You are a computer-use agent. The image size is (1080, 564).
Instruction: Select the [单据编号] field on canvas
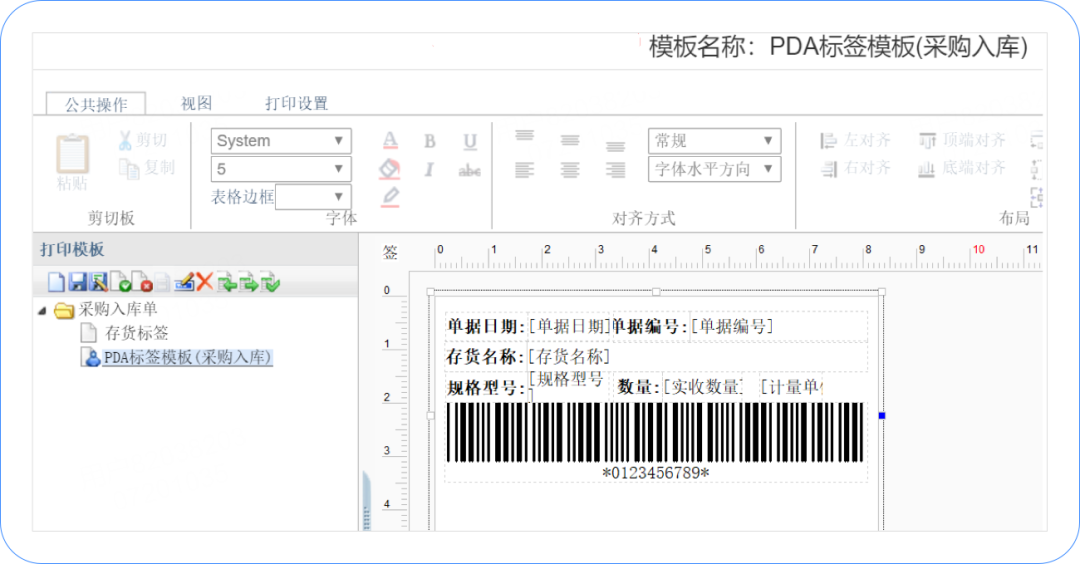pyautogui.click(x=732, y=326)
